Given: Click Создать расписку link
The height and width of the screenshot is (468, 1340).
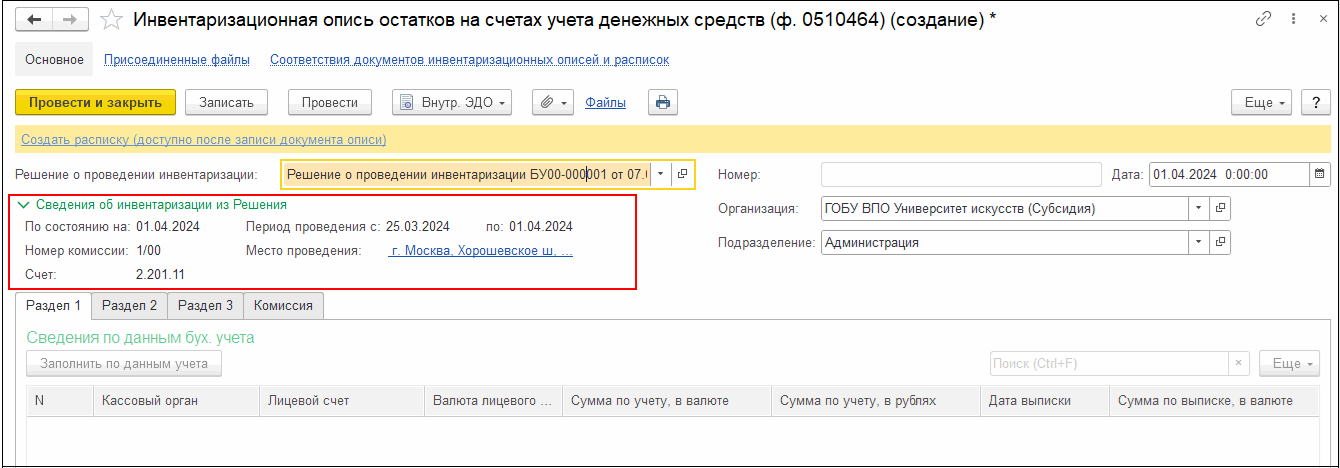Looking at the screenshot, I should pos(203,140).
